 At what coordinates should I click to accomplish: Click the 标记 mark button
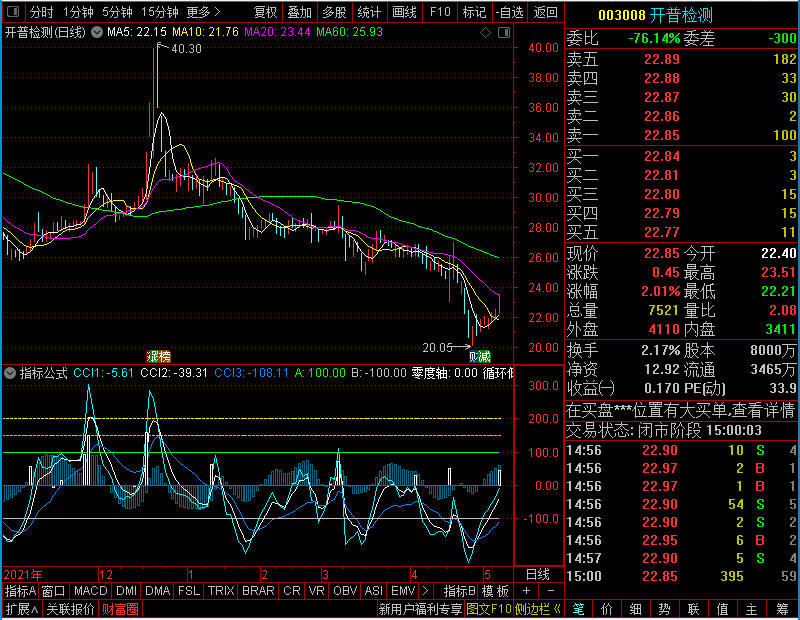coord(474,12)
